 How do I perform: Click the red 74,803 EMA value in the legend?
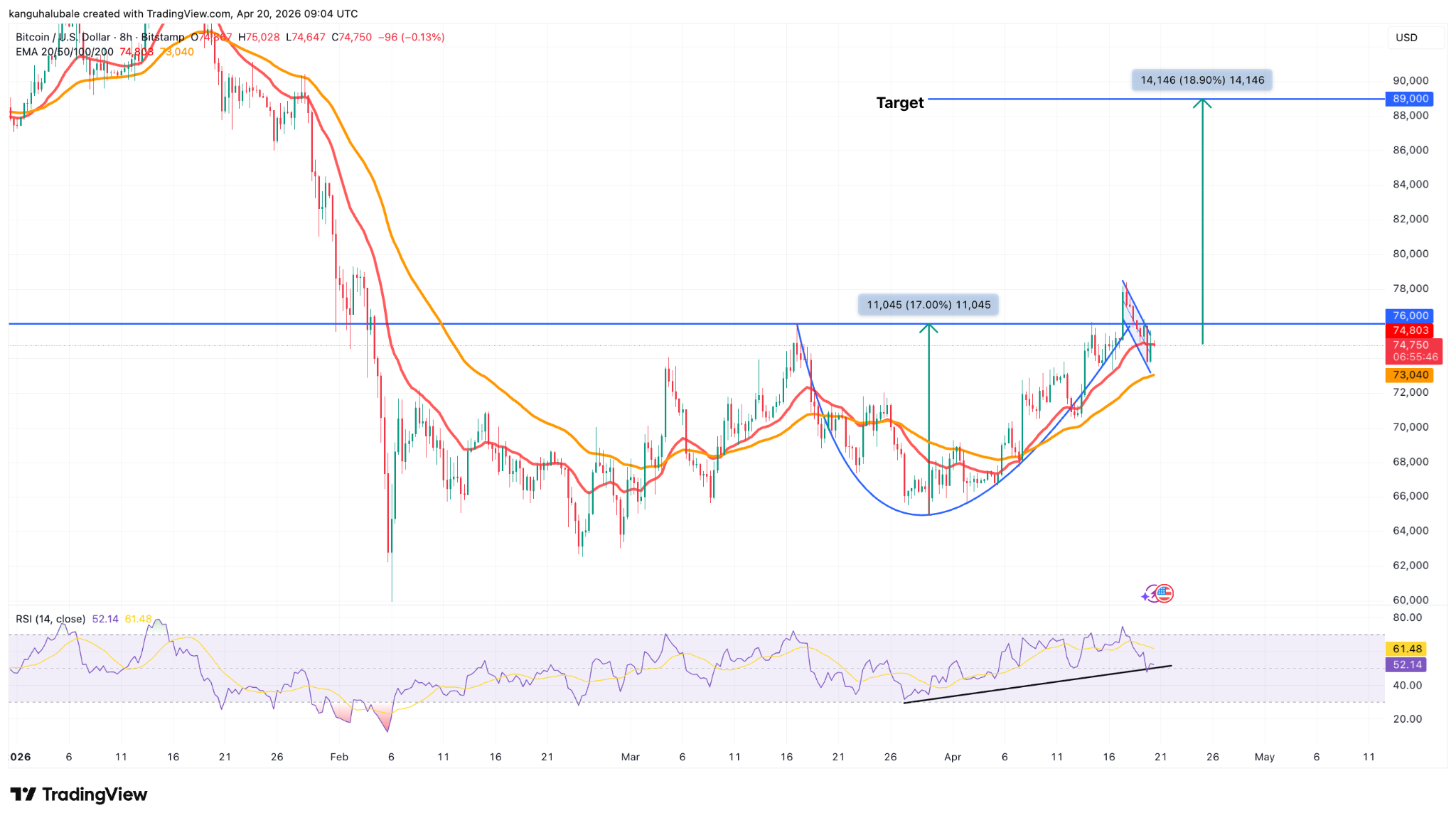[135, 52]
